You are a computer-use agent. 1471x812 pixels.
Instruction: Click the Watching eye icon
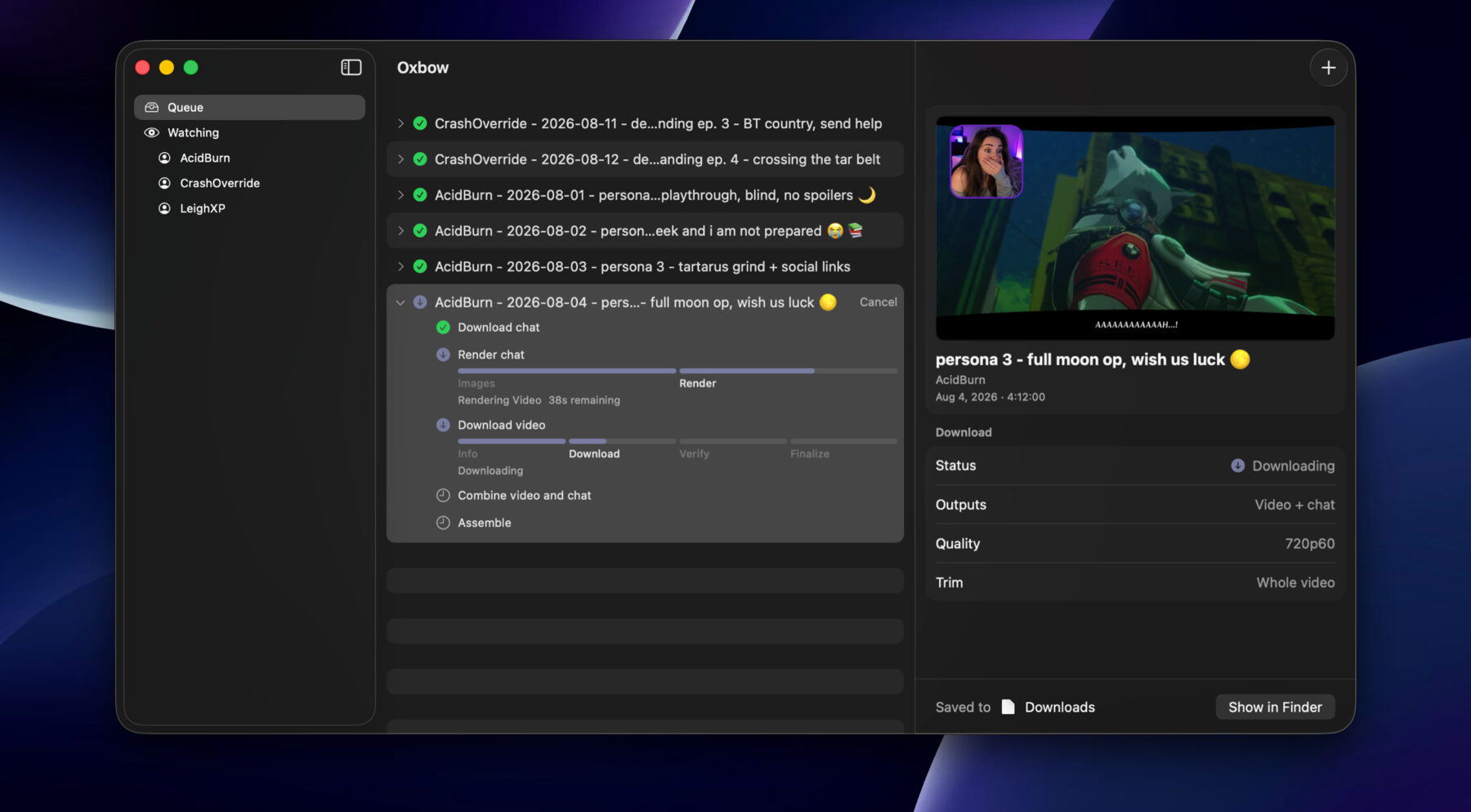152,132
